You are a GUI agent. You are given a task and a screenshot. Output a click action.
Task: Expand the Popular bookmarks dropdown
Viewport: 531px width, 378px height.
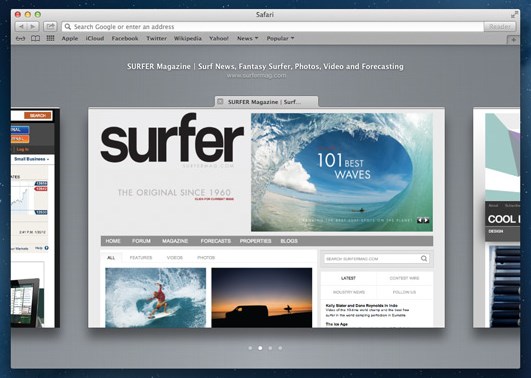click(x=280, y=38)
